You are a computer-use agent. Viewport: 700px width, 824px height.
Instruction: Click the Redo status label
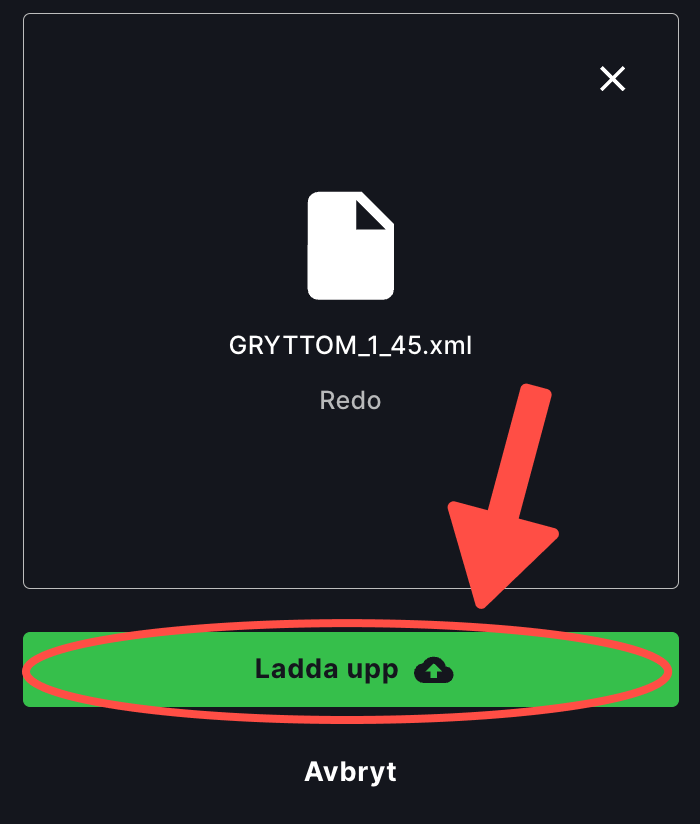point(351,400)
